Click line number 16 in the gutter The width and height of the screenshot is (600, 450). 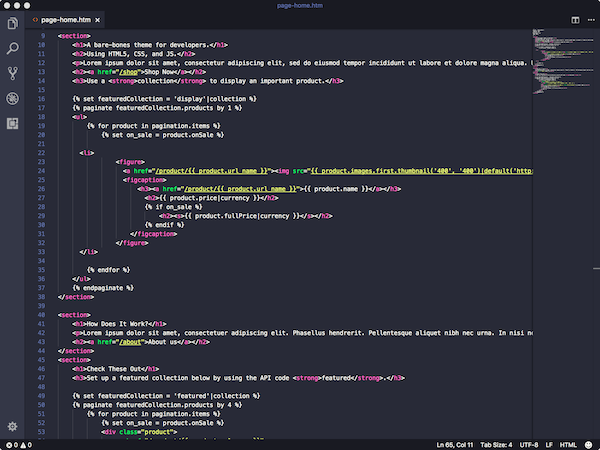coord(41,99)
